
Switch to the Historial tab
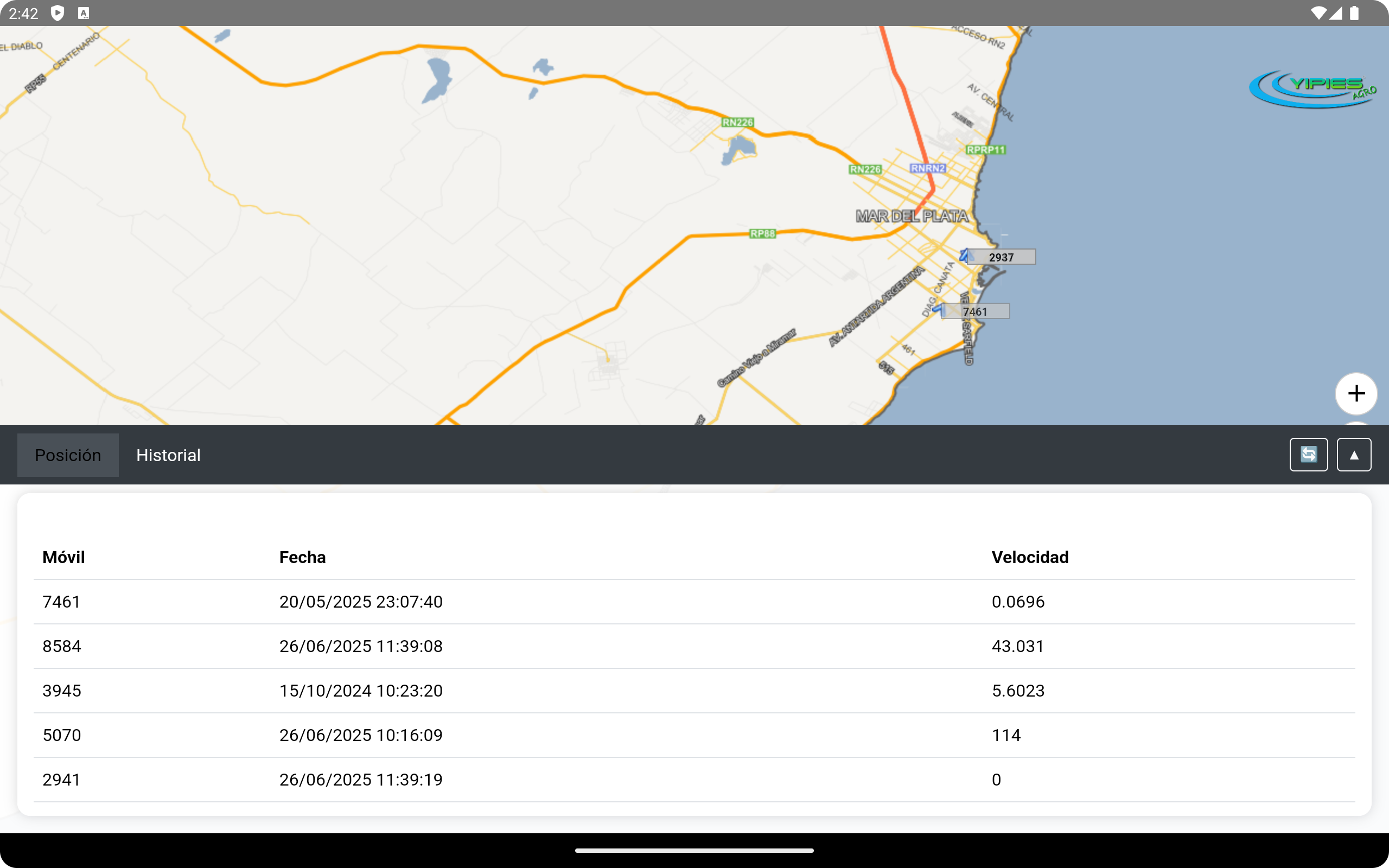pos(168,455)
